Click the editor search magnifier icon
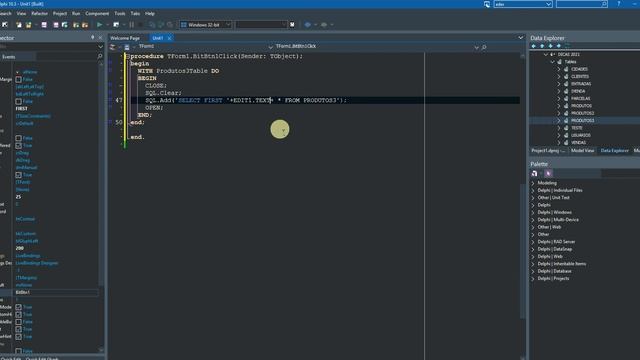Viewport: 640px width, 360px height. pos(484,47)
